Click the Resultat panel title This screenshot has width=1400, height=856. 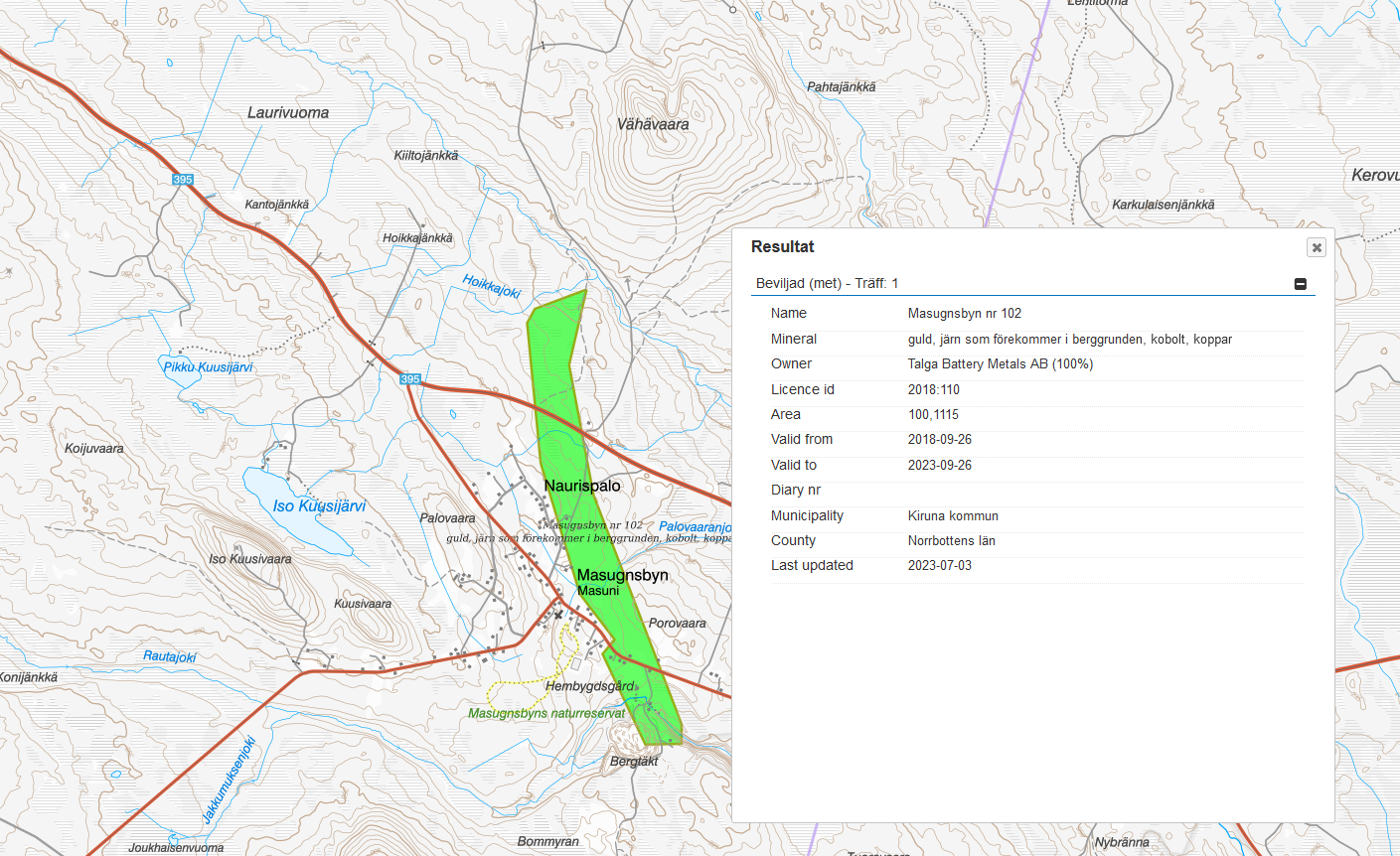[x=782, y=246]
